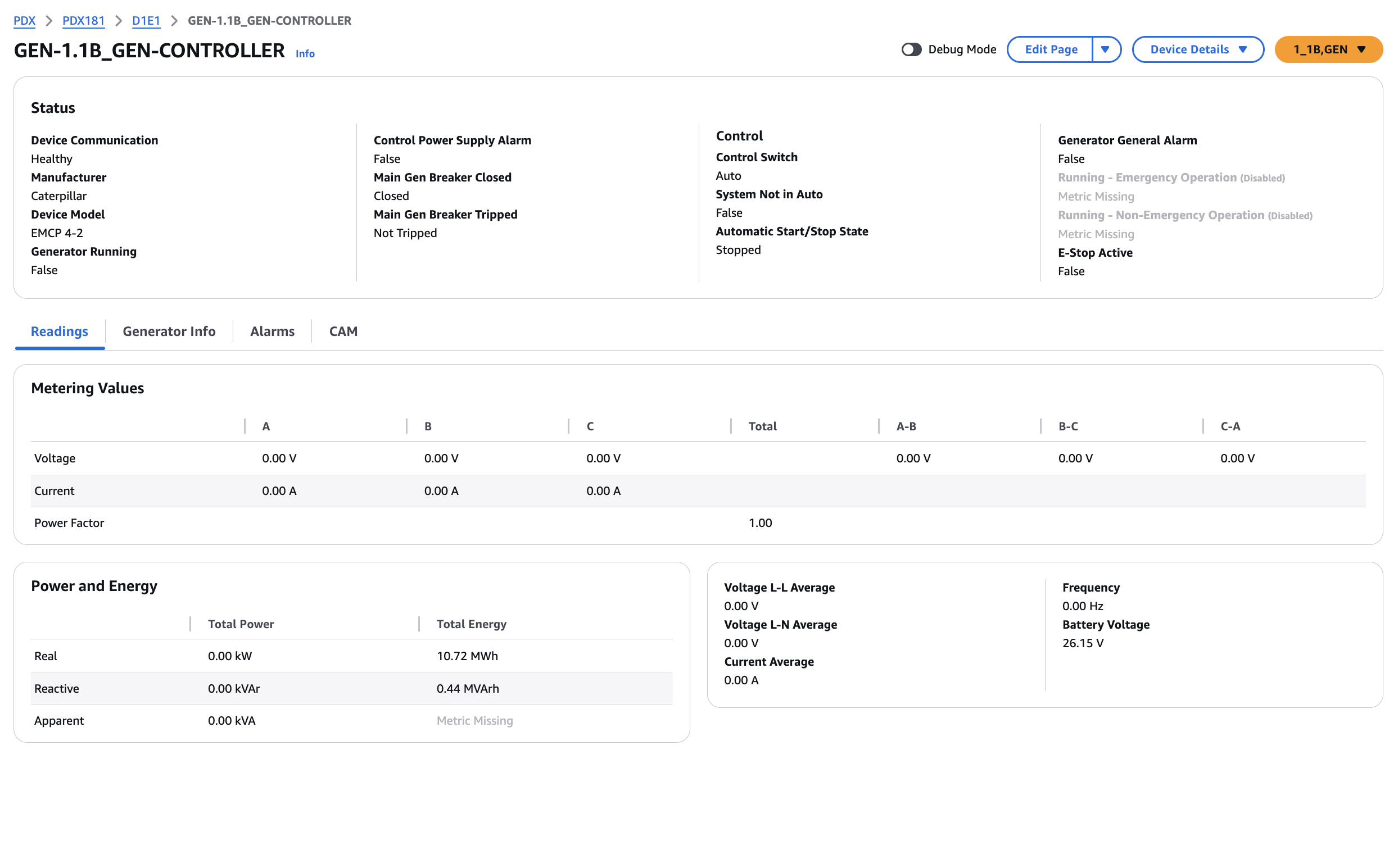Click the Apparent energy Metric Missing cell
The width and height of the screenshot is (1389, 868).
(x=474, y=720)
